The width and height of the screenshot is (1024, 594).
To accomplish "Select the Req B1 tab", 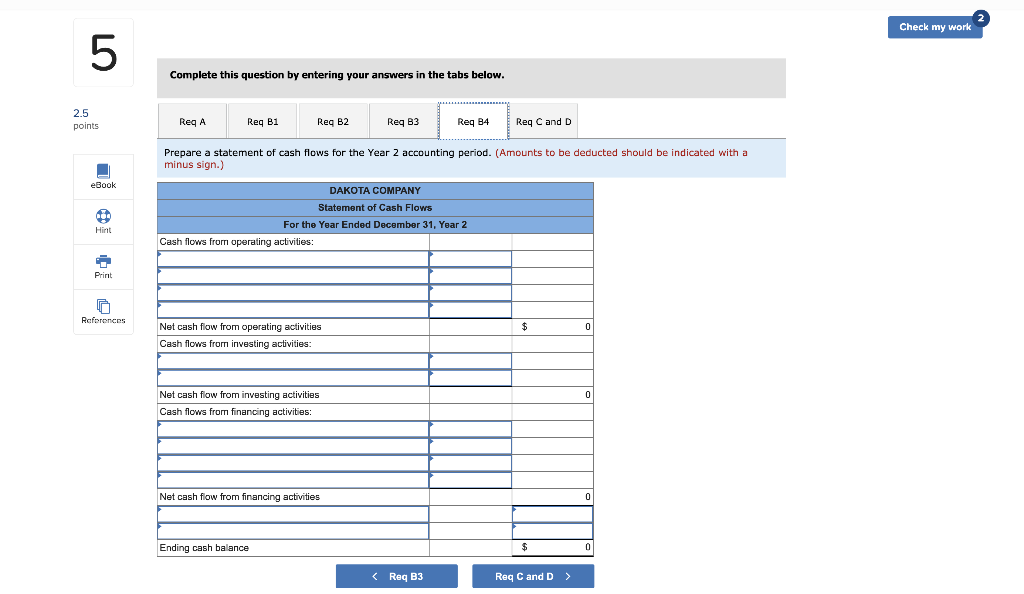I will pyautogui.click(x=262, y=121).
